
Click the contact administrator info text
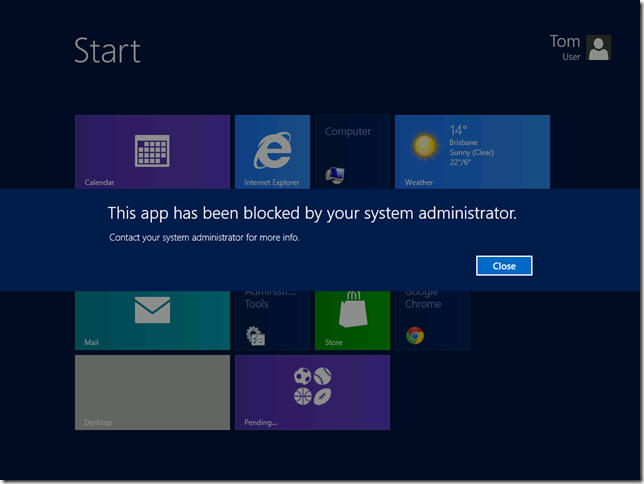204,238
